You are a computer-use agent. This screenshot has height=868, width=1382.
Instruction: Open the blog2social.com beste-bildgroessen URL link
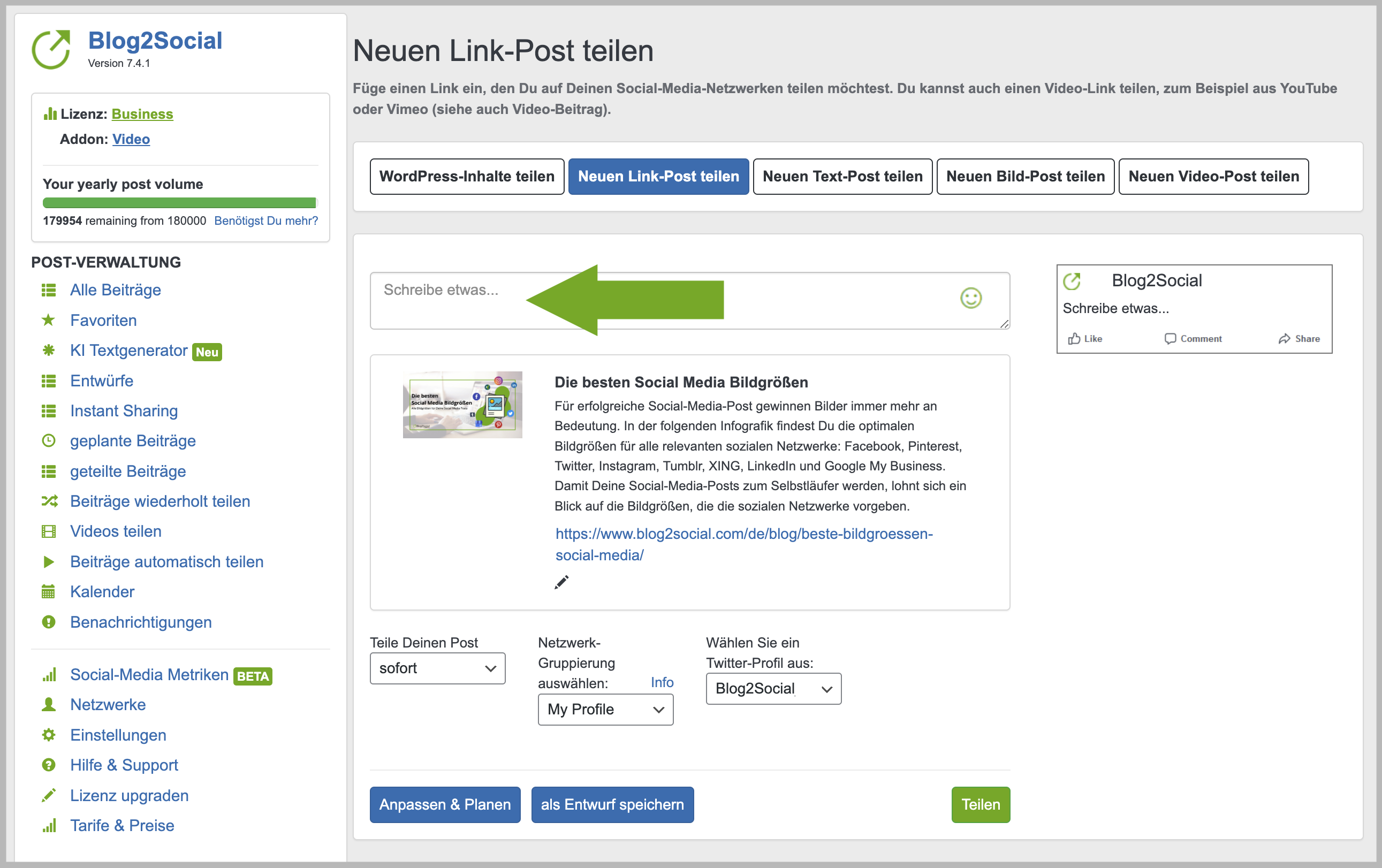pos(744,544)
